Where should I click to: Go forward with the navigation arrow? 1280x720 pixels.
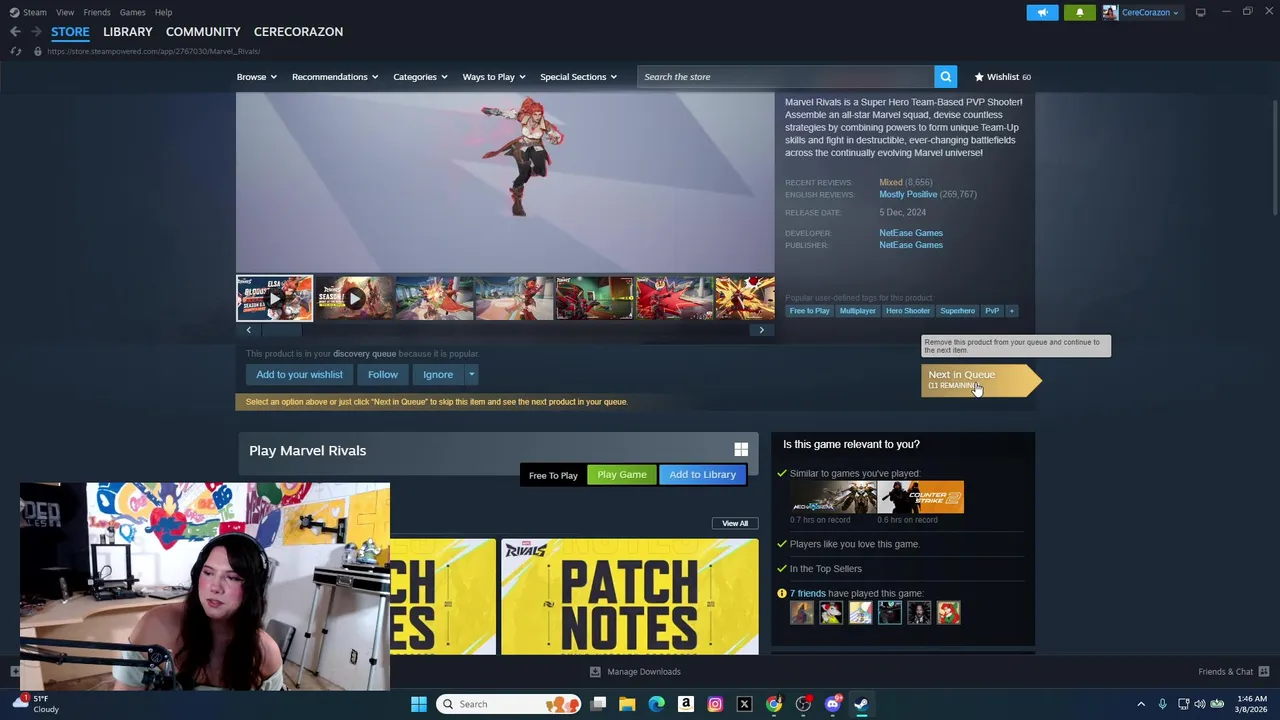click(x=36, y=32)
